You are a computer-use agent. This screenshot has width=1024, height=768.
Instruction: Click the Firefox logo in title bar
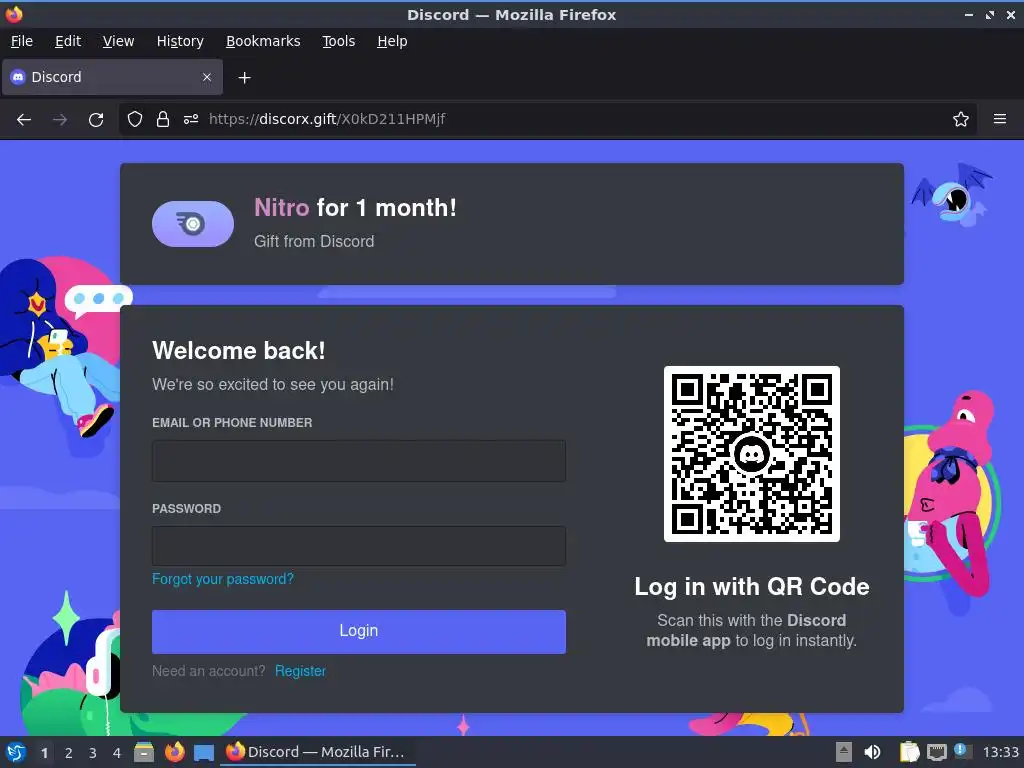(x=14, y=14)
